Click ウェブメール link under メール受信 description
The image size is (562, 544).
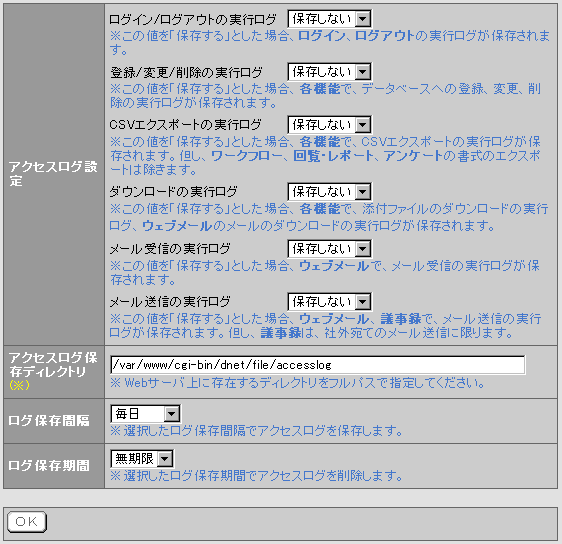tap(334, 266)
